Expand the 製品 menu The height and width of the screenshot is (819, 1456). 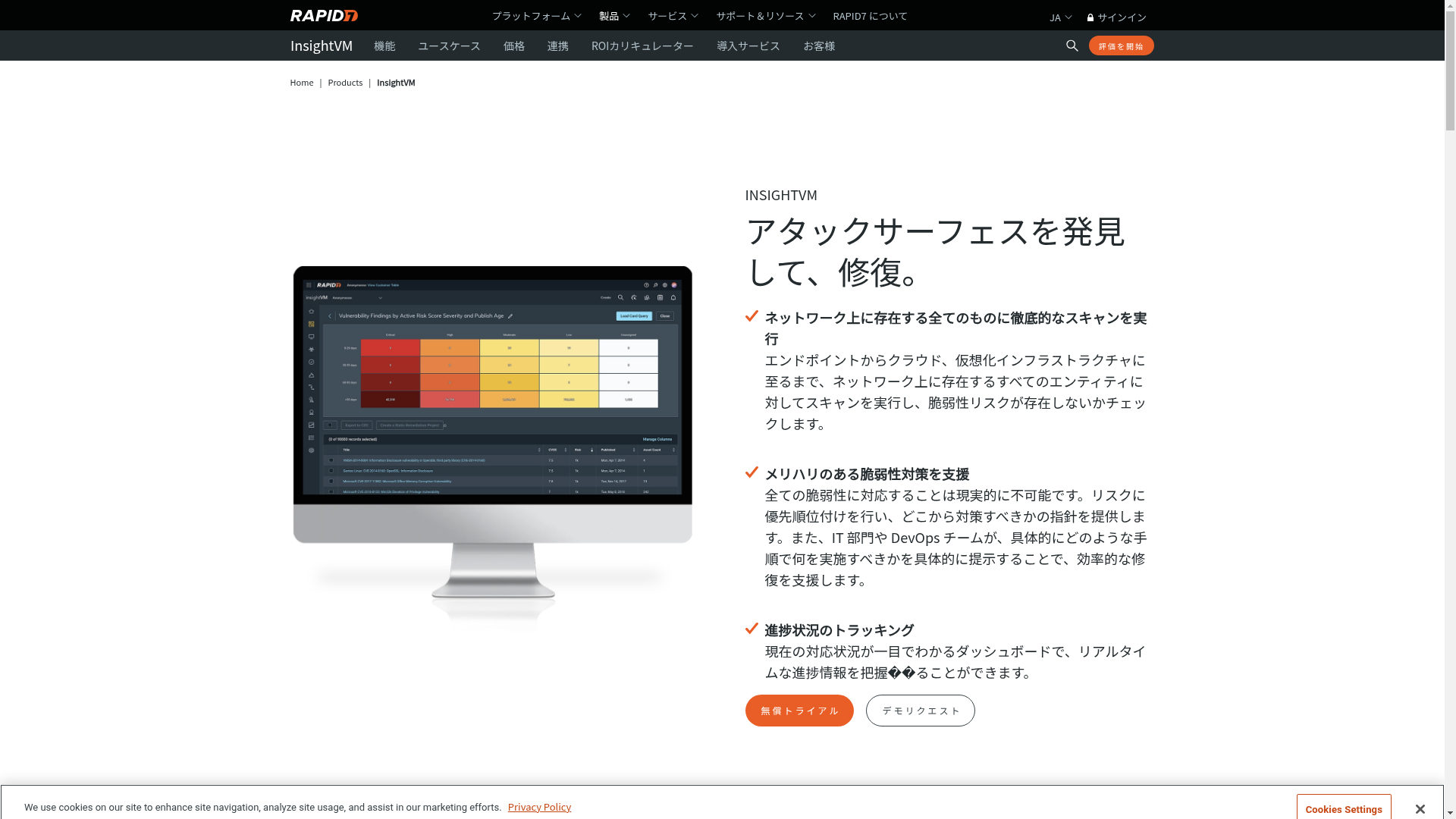pos(614,16)
